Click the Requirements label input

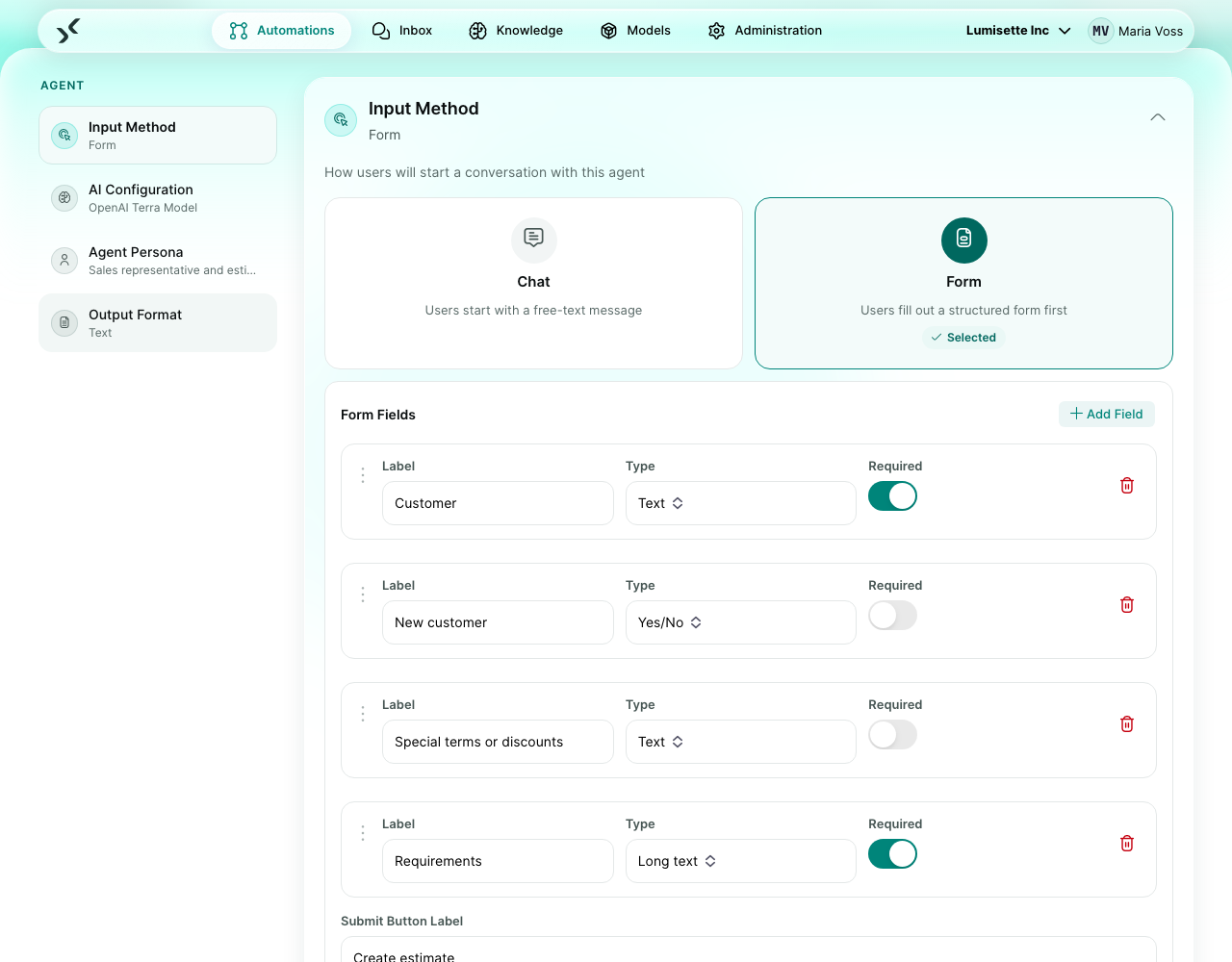[x=498, y=861]
